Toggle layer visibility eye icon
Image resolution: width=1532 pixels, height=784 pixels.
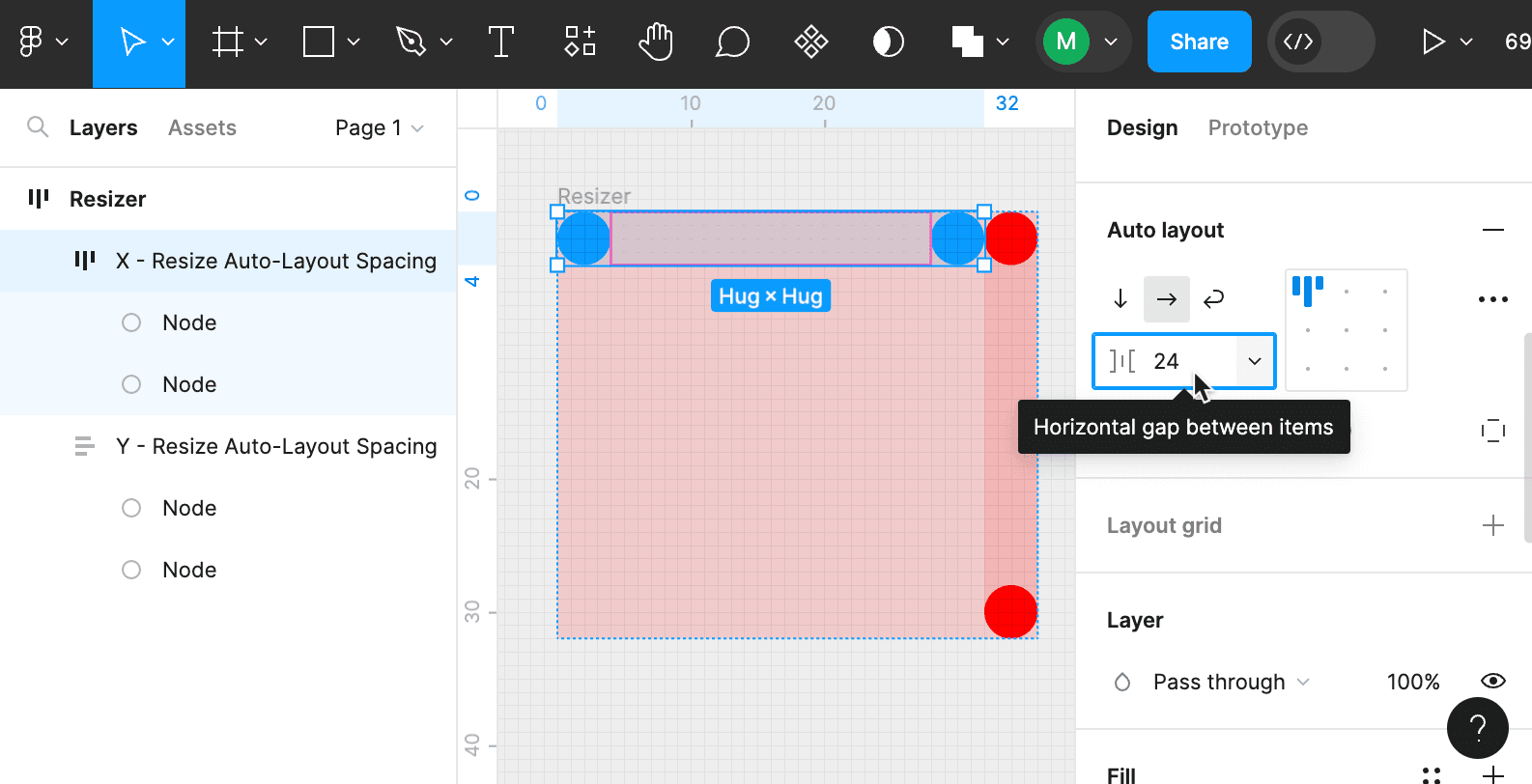click(x=1493, y=682)
